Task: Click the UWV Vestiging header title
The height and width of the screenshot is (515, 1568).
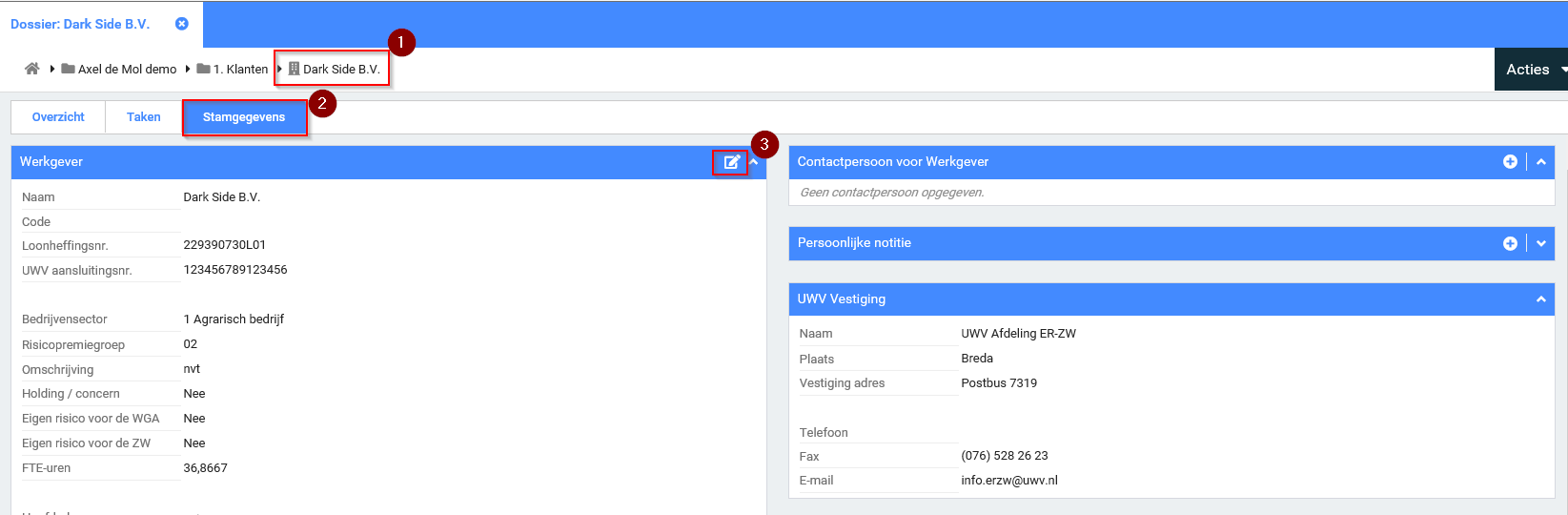Action: coord(842,299)
